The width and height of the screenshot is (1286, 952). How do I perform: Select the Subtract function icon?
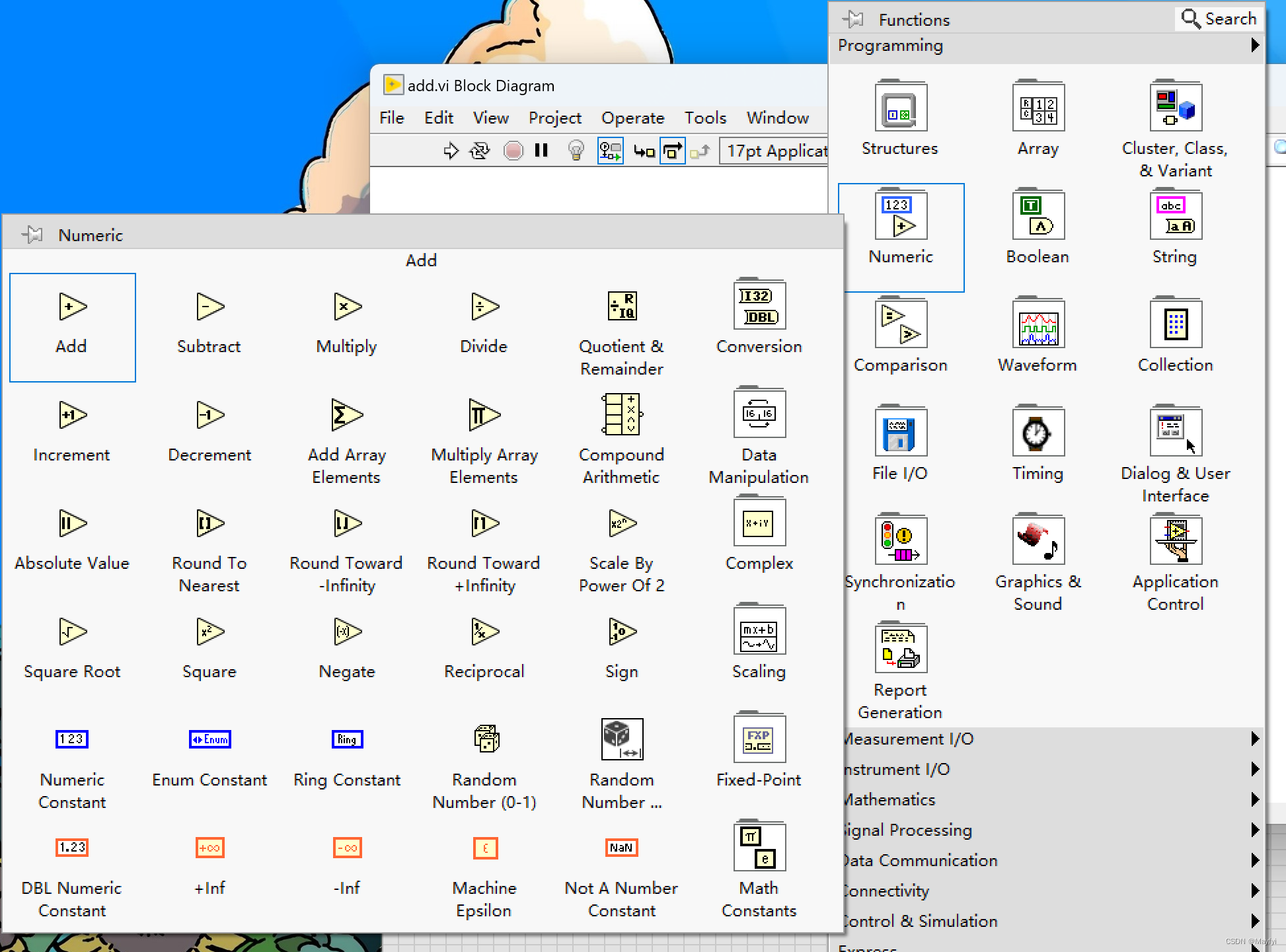[x=209, y=307]
